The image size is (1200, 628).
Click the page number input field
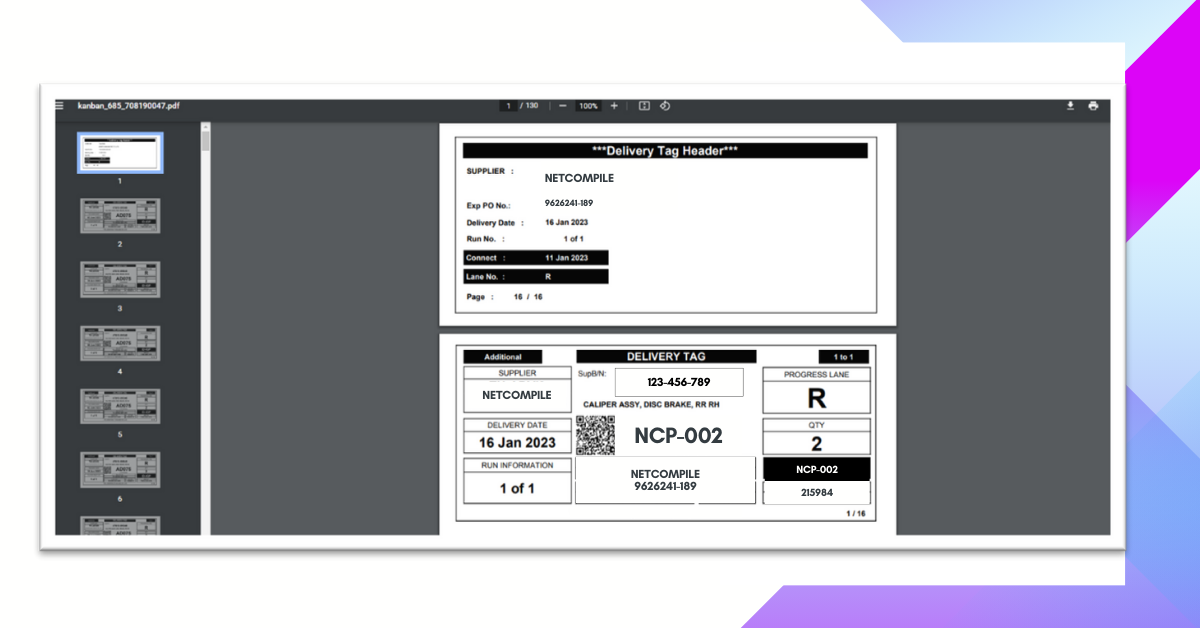(509, 106)
